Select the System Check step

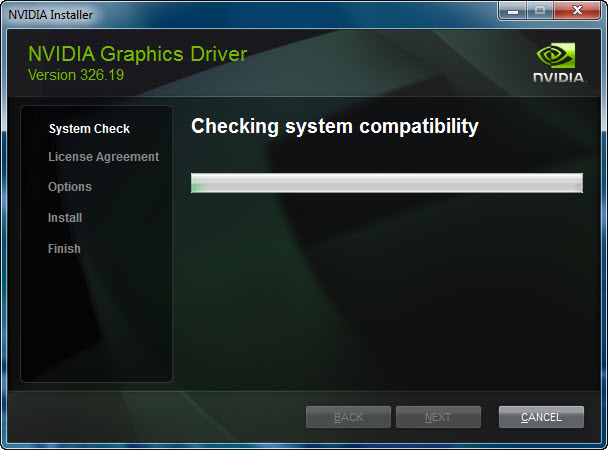(x=89, y=129)
